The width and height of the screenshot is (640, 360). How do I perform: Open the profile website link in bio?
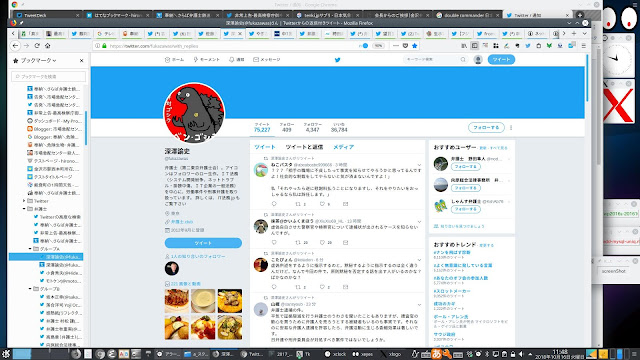coord(182,222)
